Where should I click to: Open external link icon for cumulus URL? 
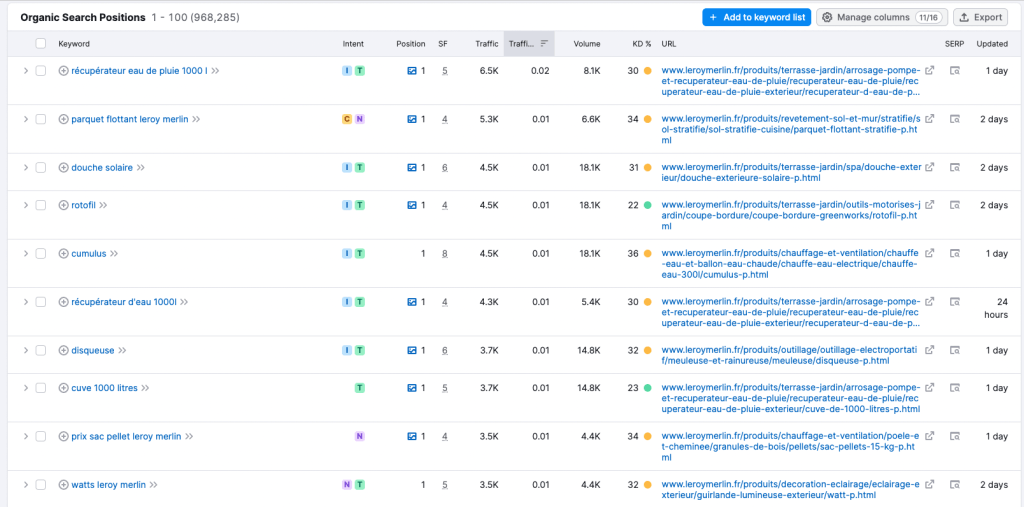coord(930,254)
